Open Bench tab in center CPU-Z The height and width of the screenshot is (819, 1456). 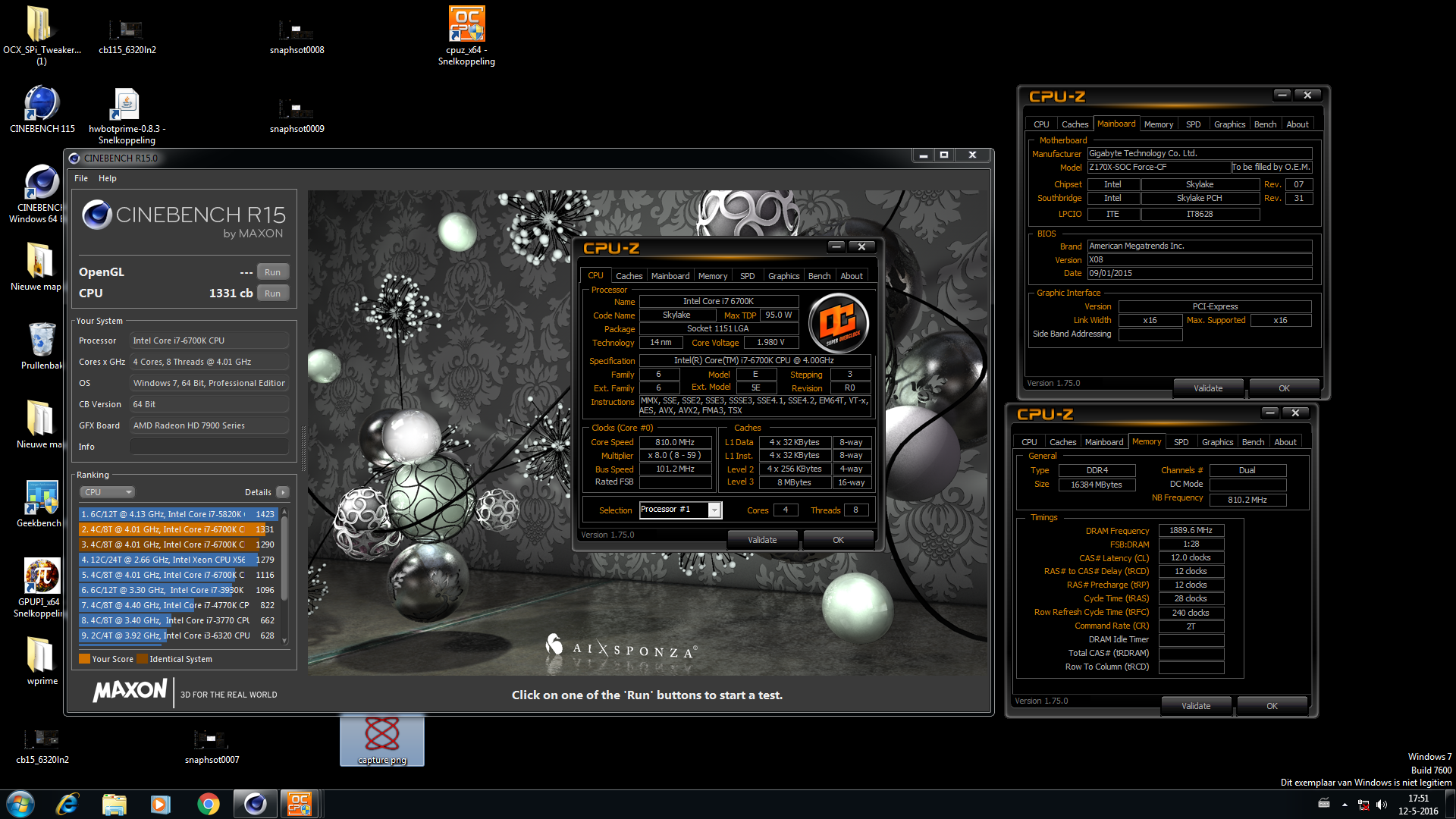pyautogui.click(x=819, y=276)
